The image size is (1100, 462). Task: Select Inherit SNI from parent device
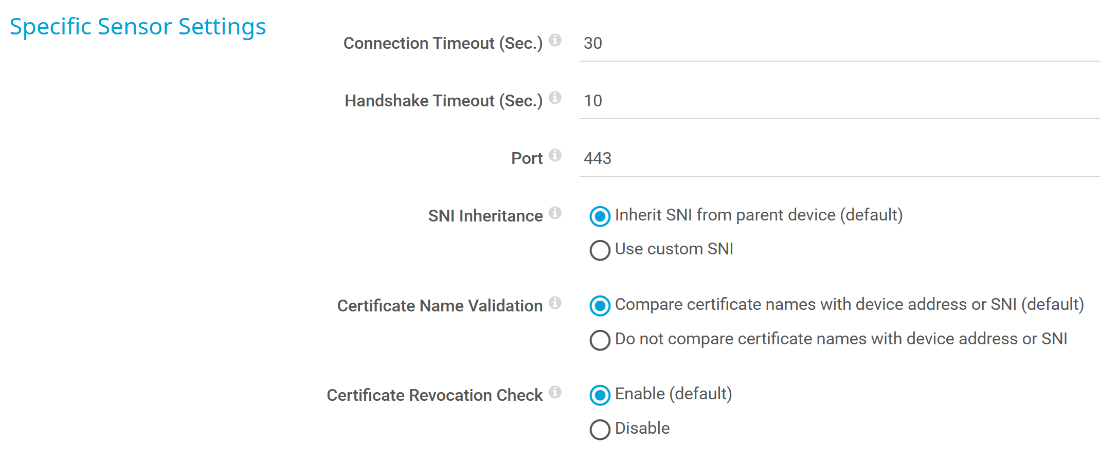(600, 216)
